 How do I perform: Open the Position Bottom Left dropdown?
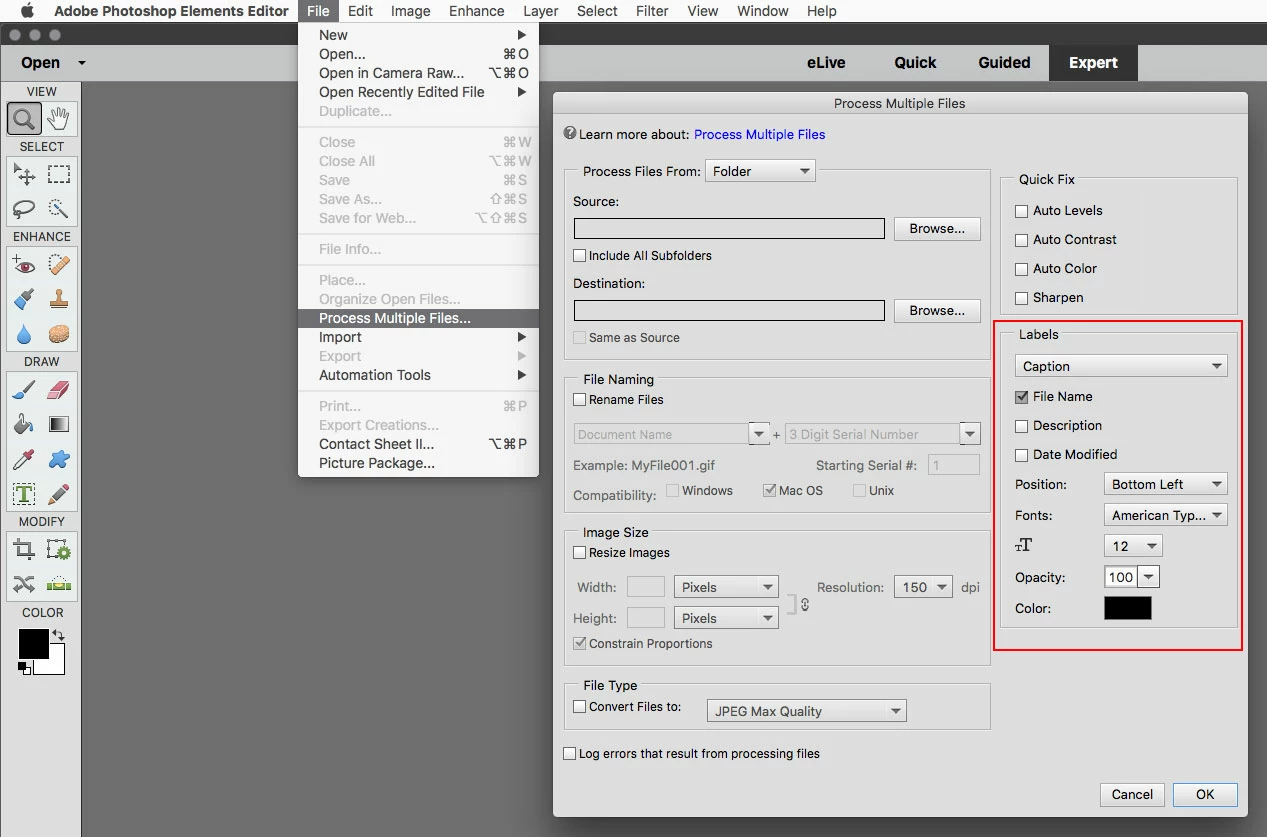pyautogui.click(x=1166, y=484)
